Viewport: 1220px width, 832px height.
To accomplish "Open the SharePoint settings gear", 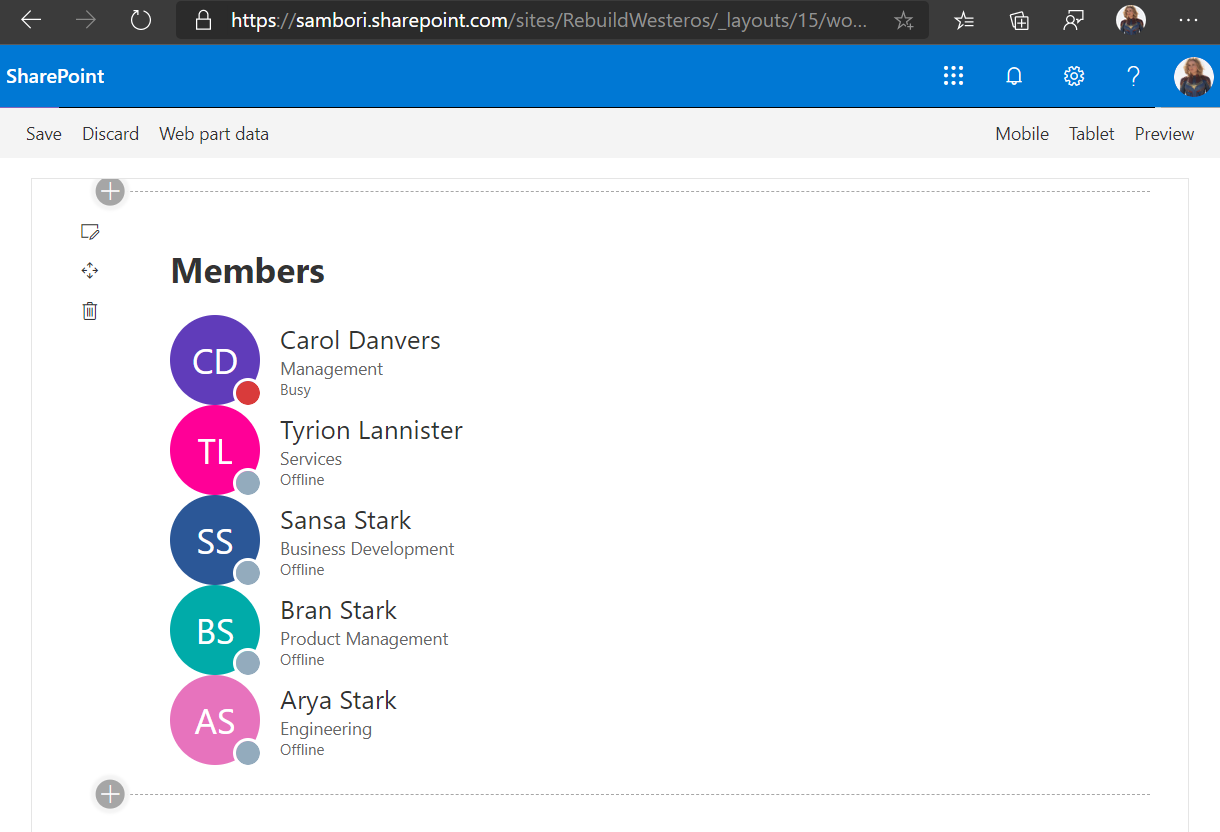I will [x=1073, y=76].
